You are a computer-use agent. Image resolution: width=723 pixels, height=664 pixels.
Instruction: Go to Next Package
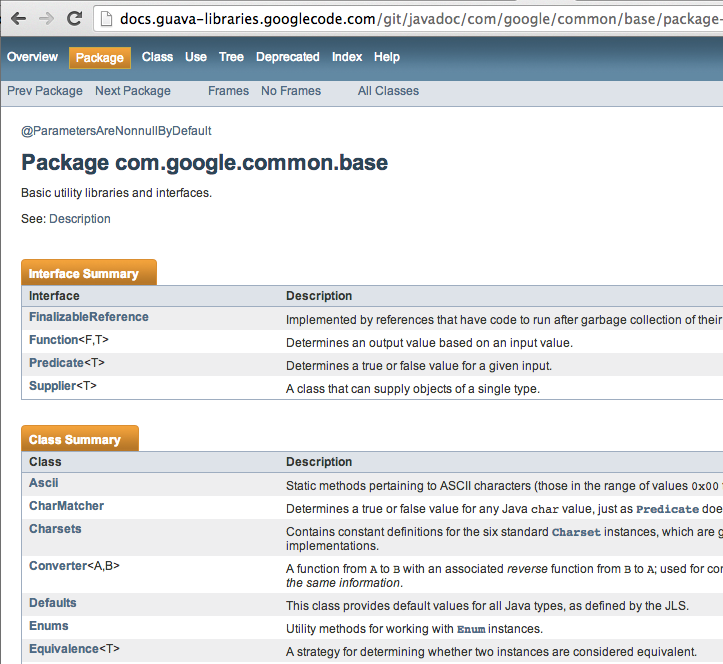(x=133, y=91)
